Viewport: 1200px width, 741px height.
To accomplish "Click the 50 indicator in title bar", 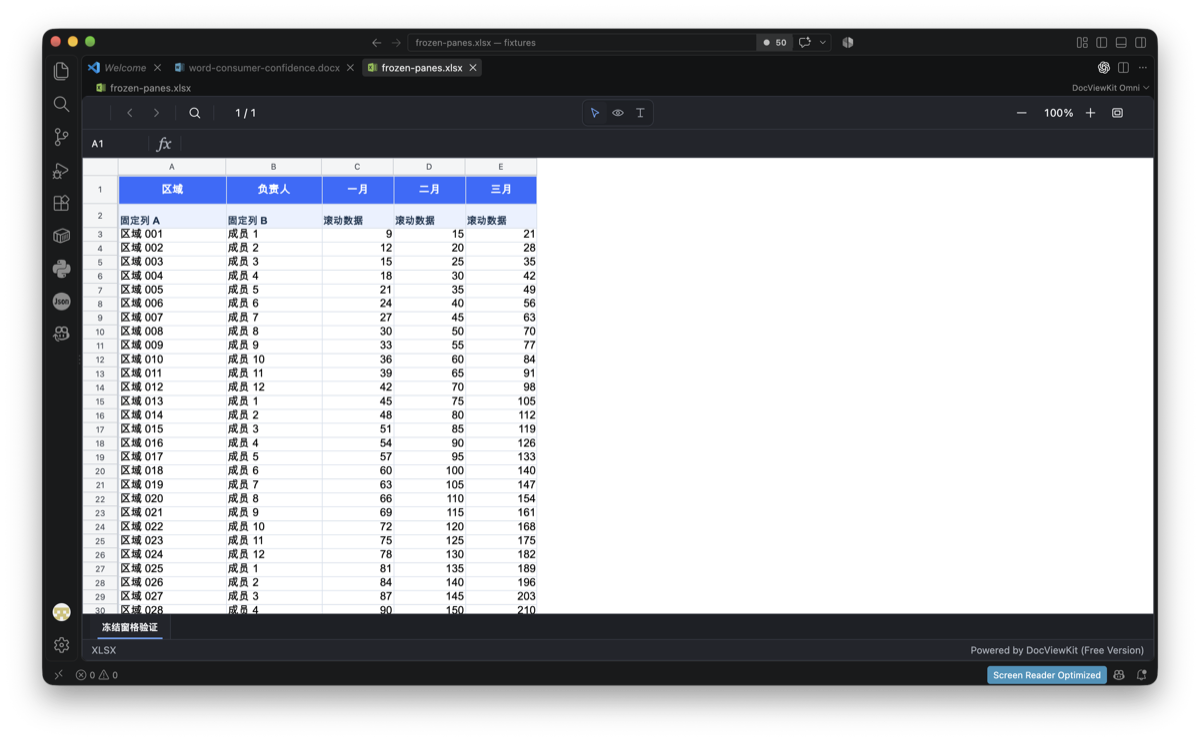I will tap(775, 43).
